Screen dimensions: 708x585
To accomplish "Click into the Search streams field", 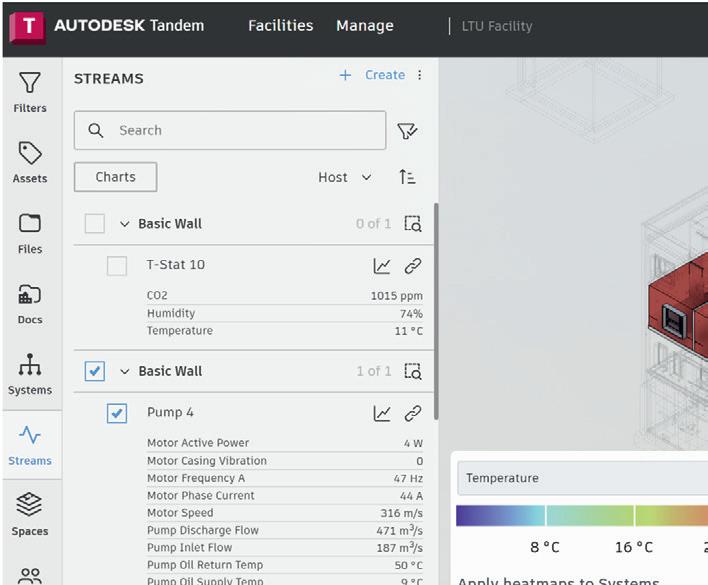I will point(230,130).
